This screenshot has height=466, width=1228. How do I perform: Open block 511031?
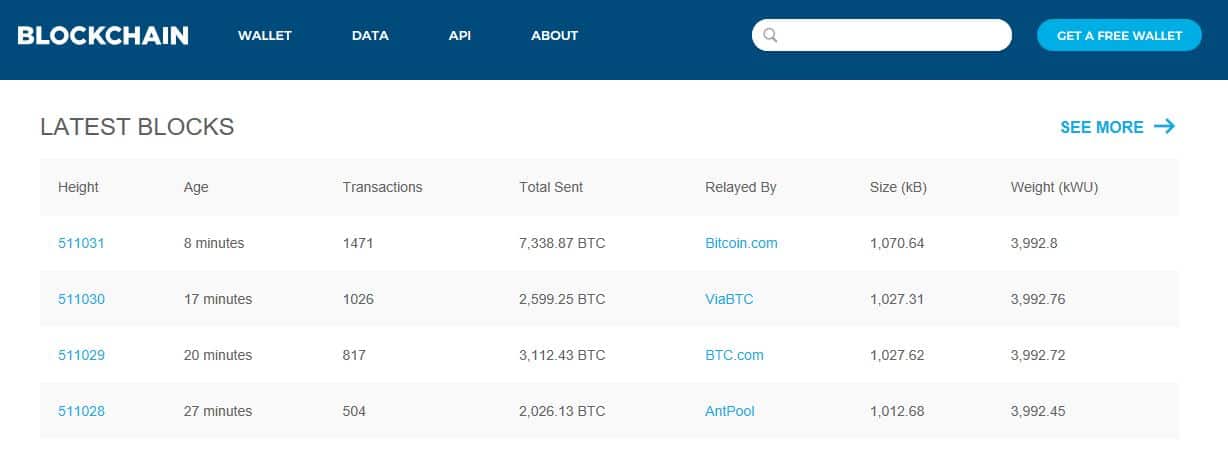[81, 243]
